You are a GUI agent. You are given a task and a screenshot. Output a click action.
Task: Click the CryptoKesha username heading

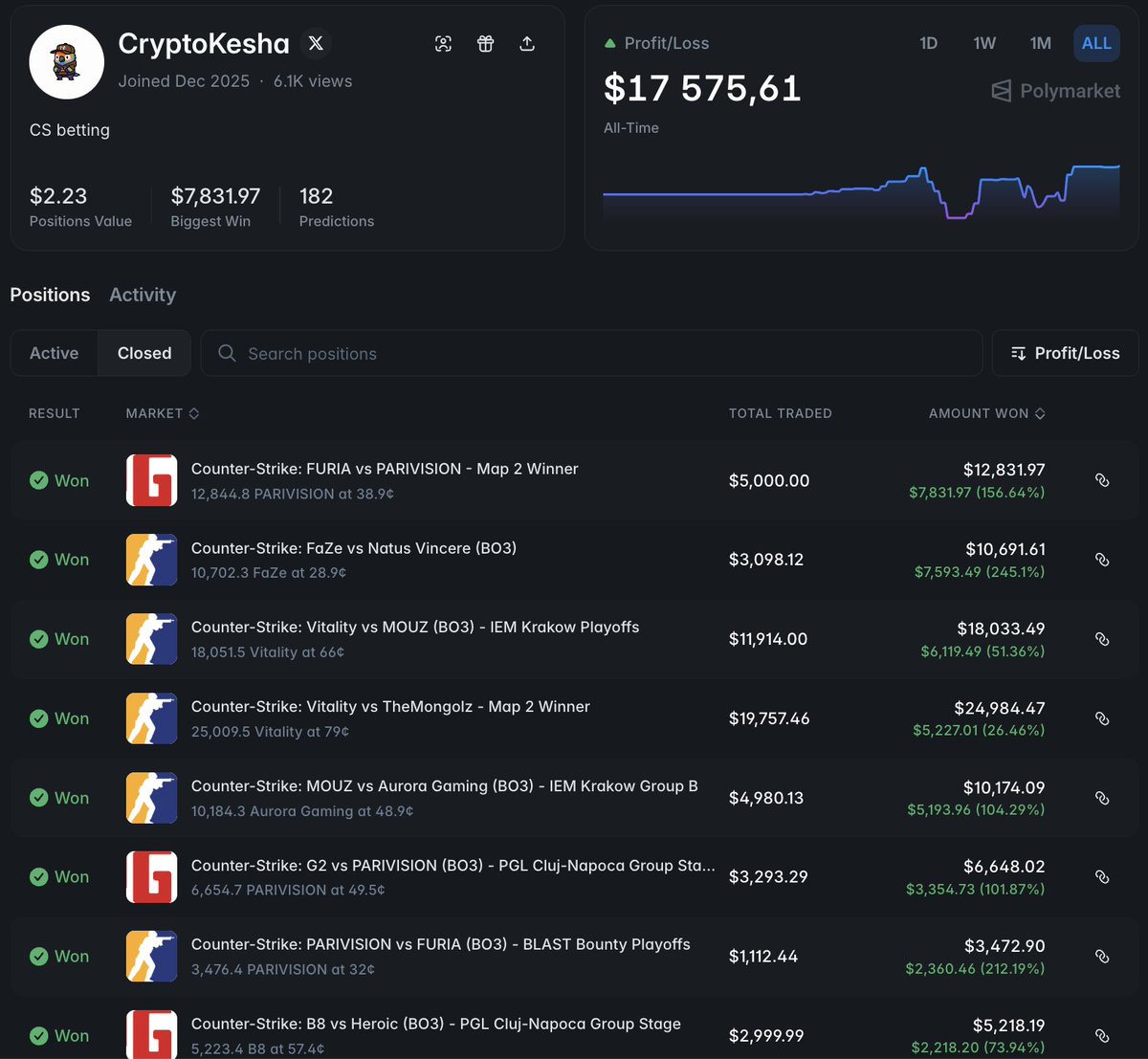tap(204, 43)
